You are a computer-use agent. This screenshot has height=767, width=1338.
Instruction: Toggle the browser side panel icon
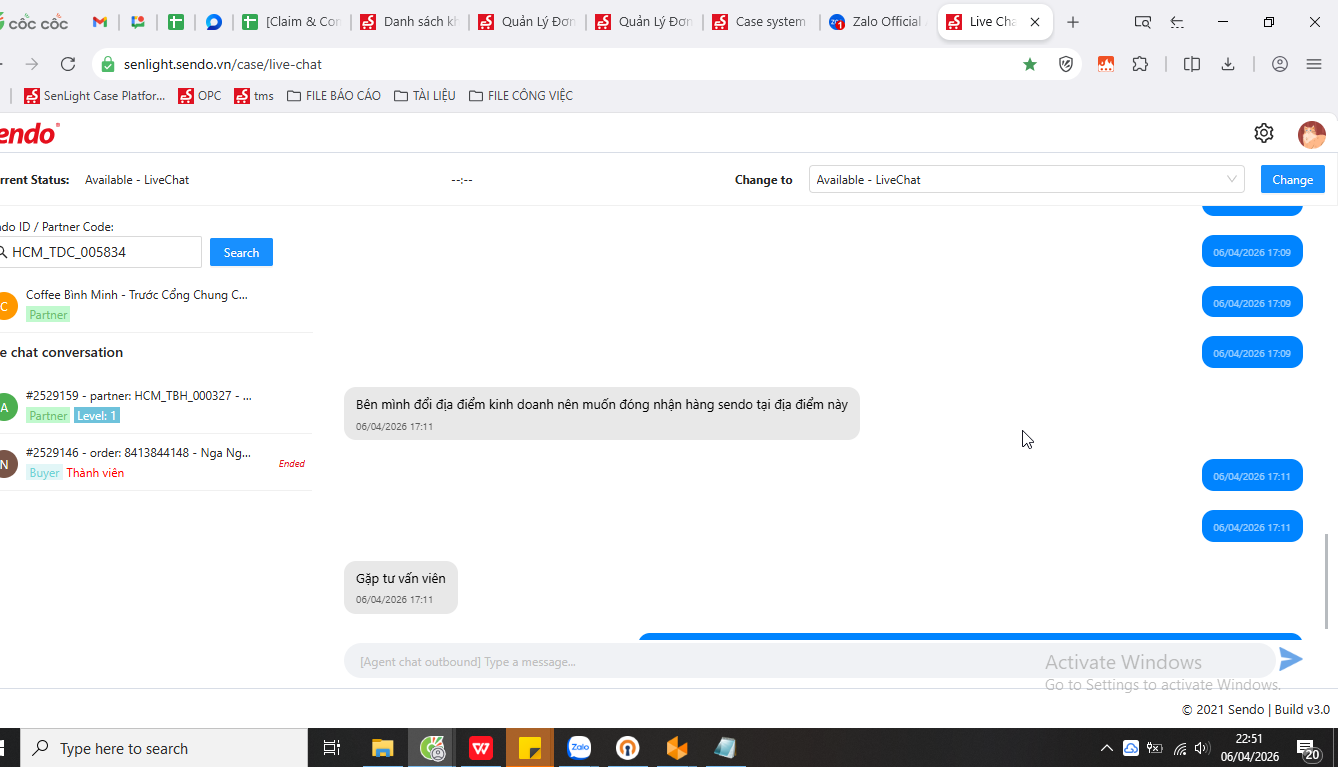1192,64
